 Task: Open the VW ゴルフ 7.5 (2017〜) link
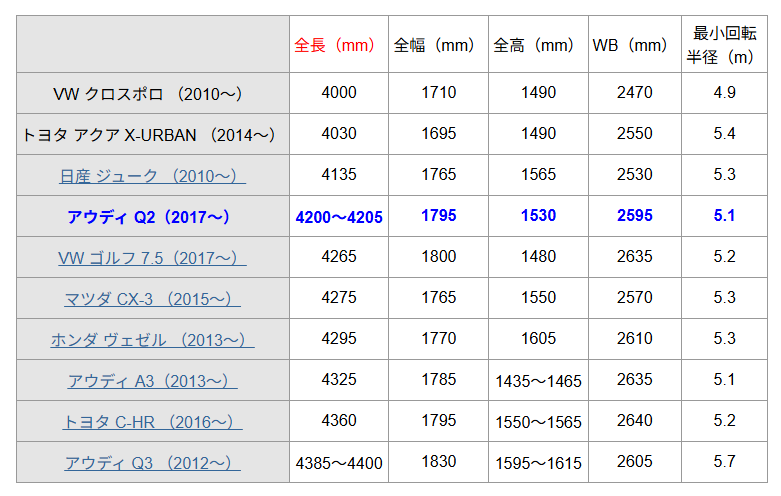click(x=152, y=258)
